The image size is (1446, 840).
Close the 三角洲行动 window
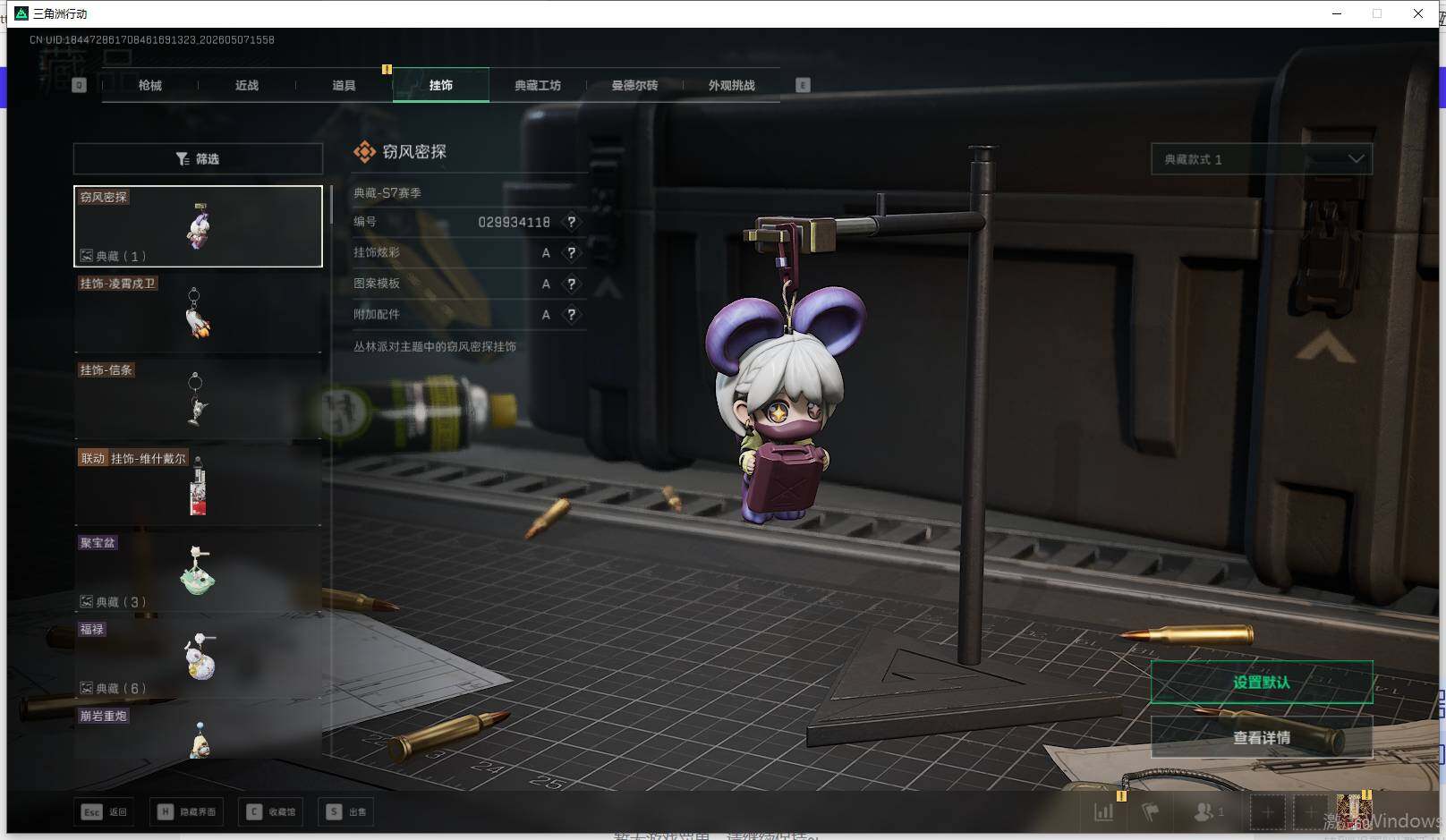click(1418, 13)
